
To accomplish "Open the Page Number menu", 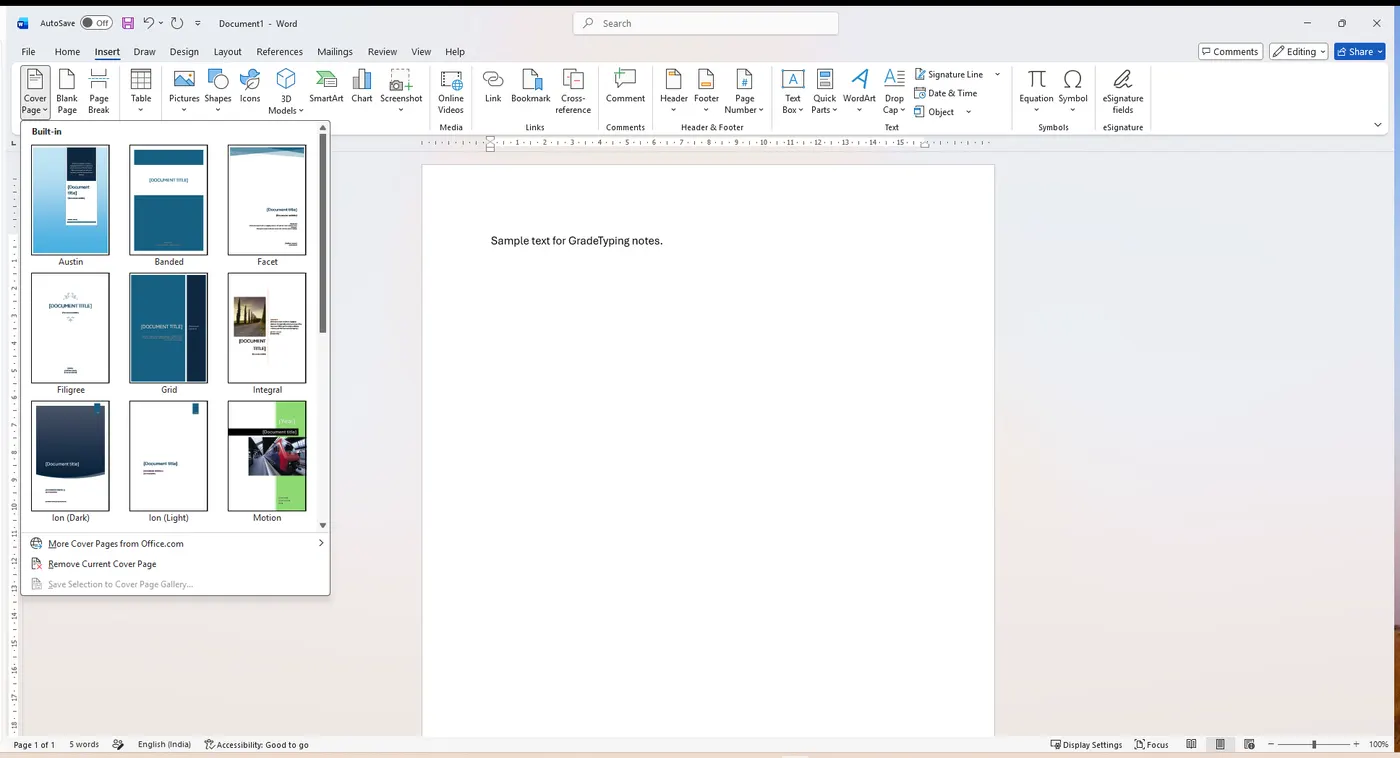I will (745, 92).
